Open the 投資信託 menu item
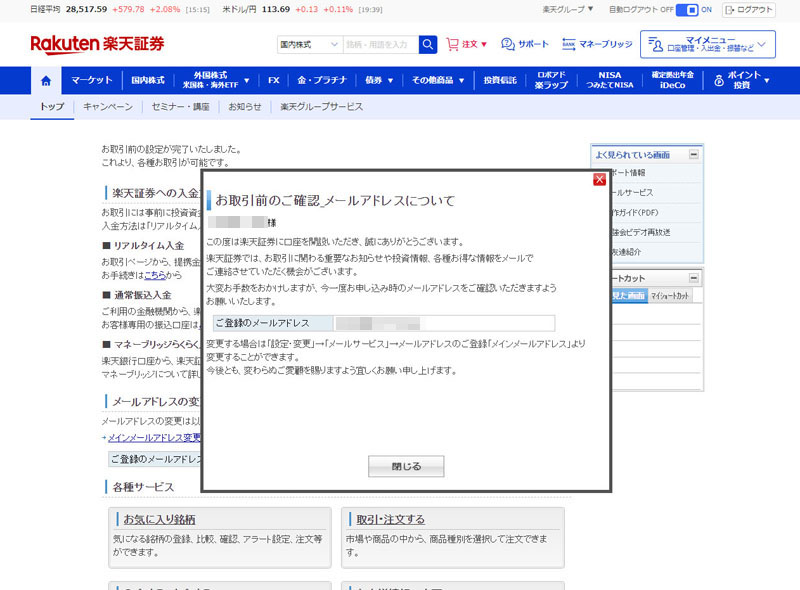Image resolution: width=800 pixels, height=590 pixels. point(500,80)
